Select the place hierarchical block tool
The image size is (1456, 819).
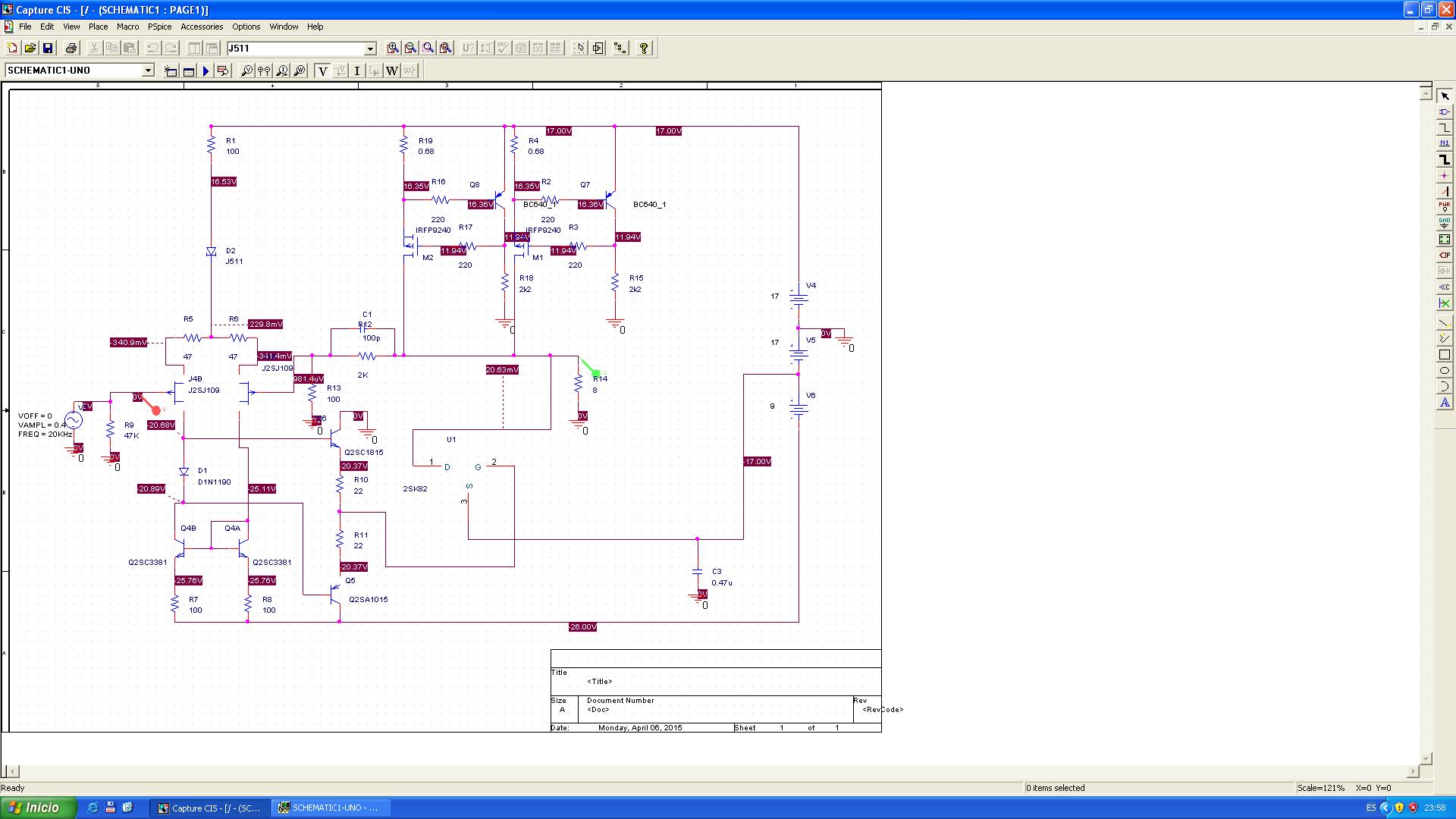(1444, 239)
